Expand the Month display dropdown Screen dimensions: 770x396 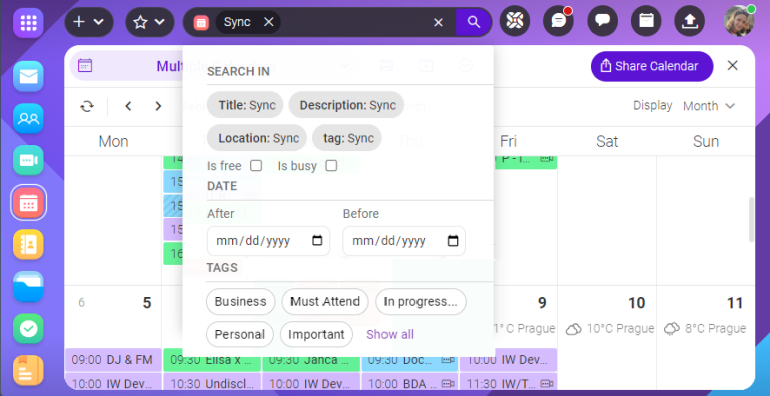(x=709, y=106)
